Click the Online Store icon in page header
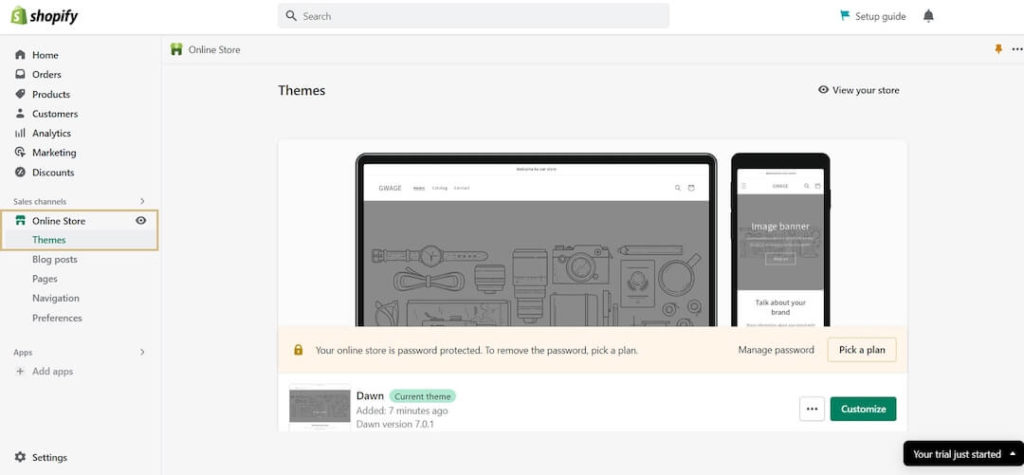Viewport: 1024px width, 475px height. click(x=176, y=49)
